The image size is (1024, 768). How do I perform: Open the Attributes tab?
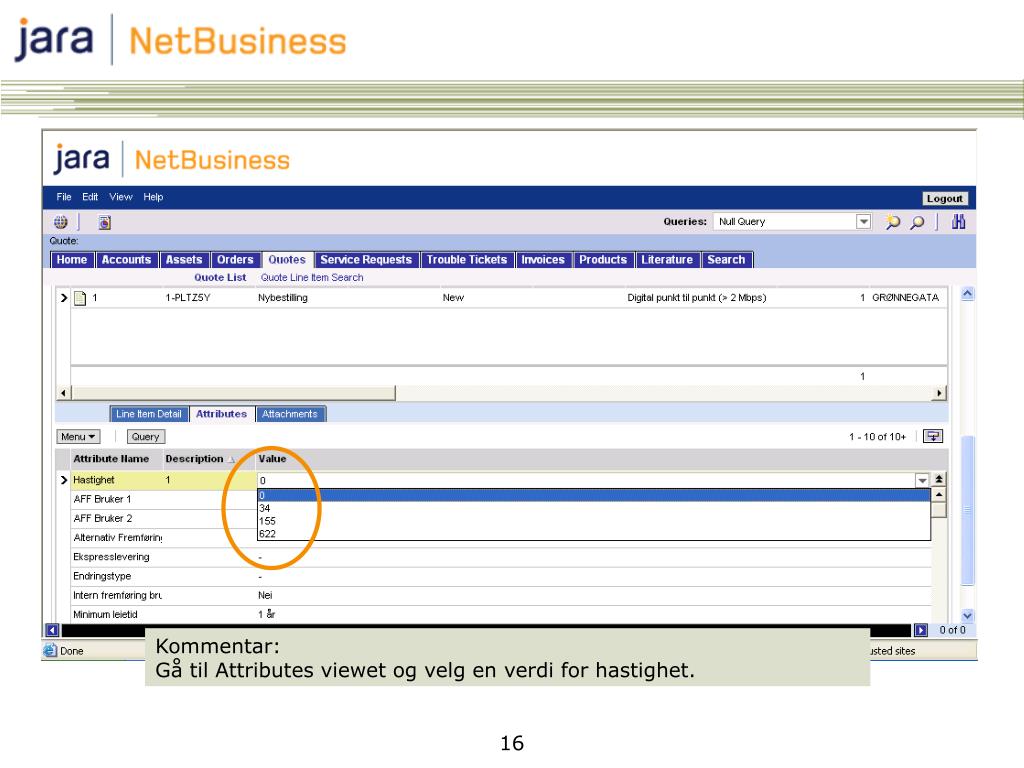pos(221,414)
